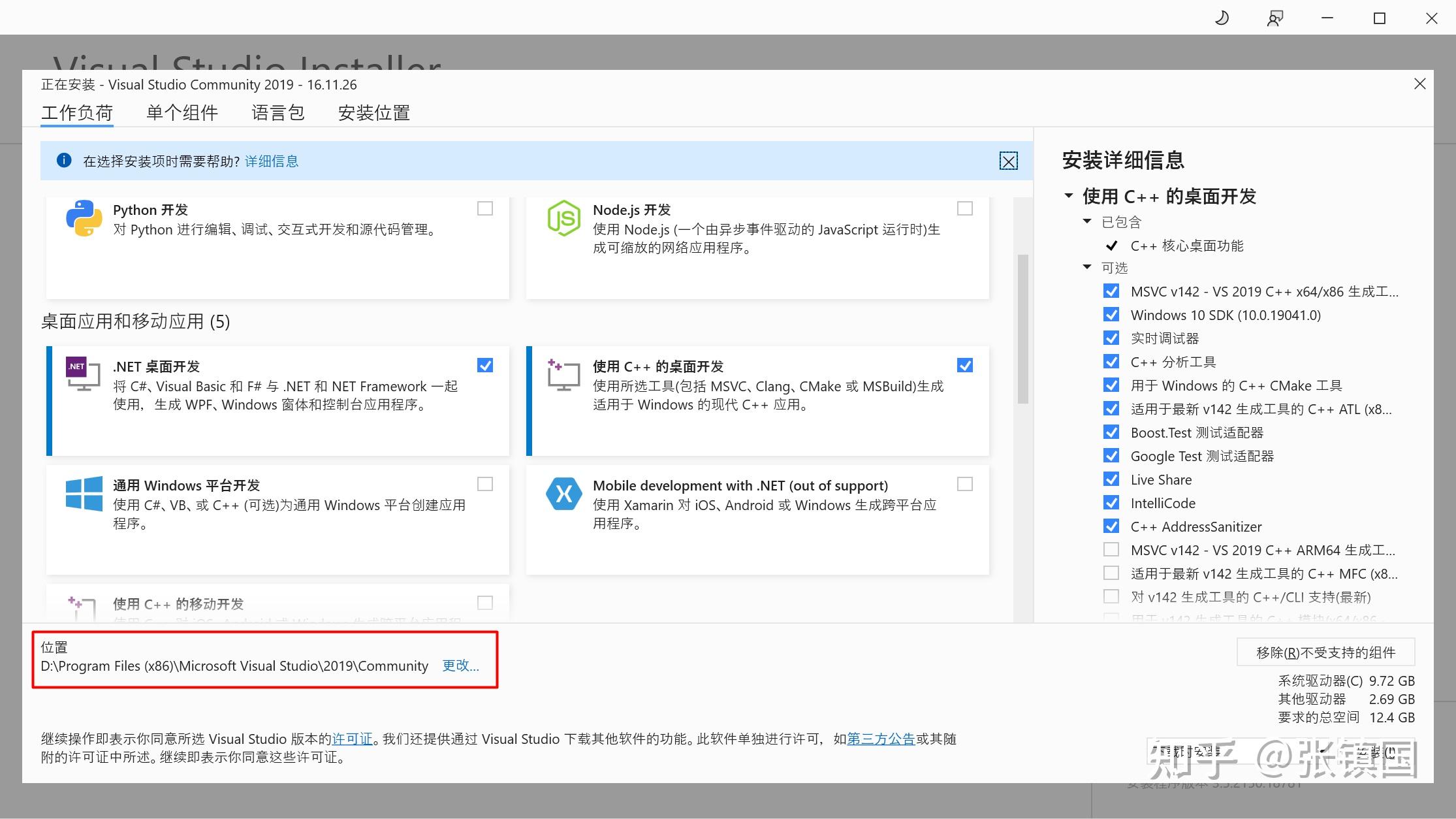Click the info icon in the help banner
The height and width of the screenshot is (819, 1456).
pyautogui.click(x=63, y=161)
